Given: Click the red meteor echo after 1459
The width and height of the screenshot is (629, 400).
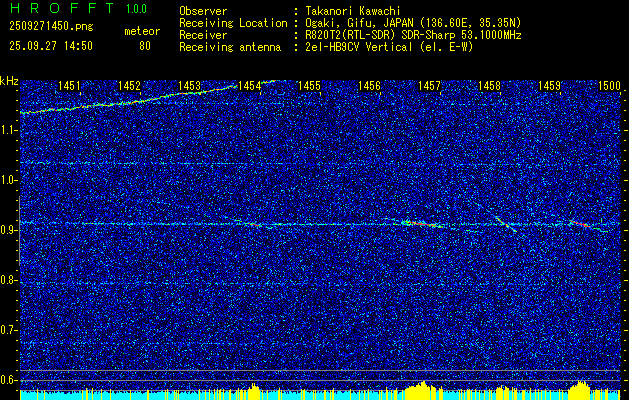Looking at the screenshot, I should [580, 223].
